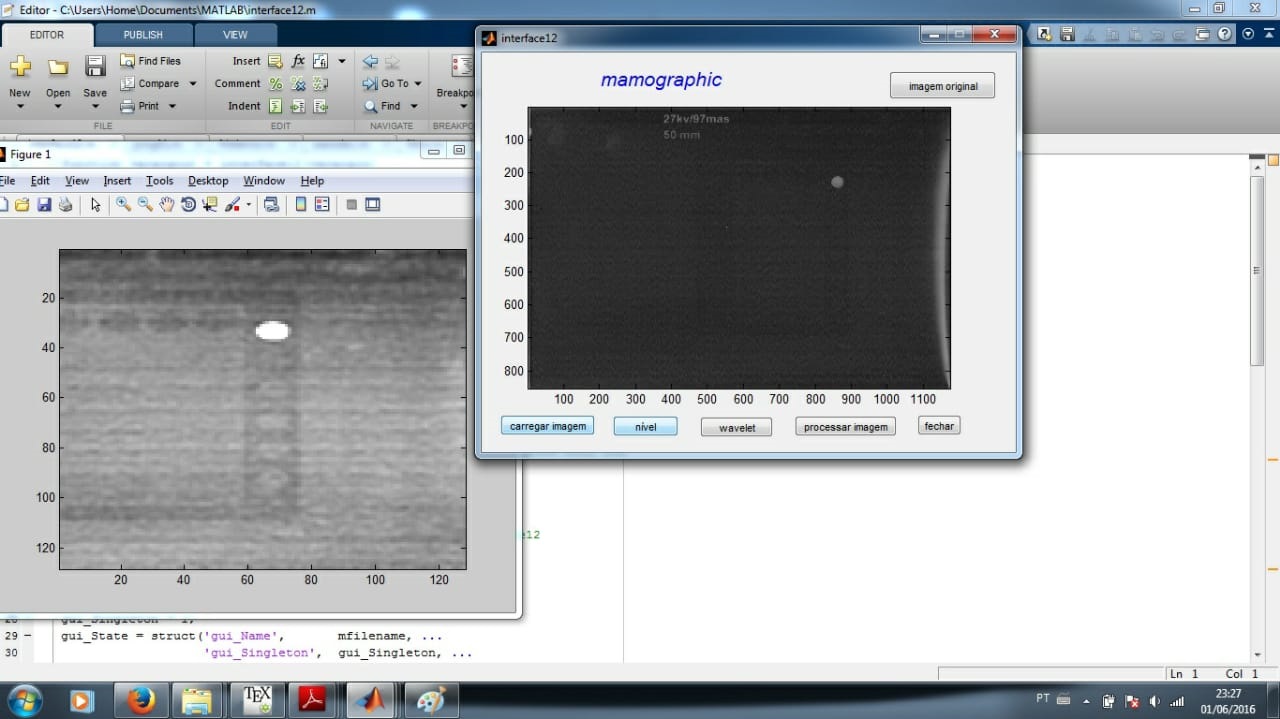Viewport: 1280px width, 719px height.
Task: Open Firefox from the taskbar
Action: pyautogui.click(x=141, y=700)
